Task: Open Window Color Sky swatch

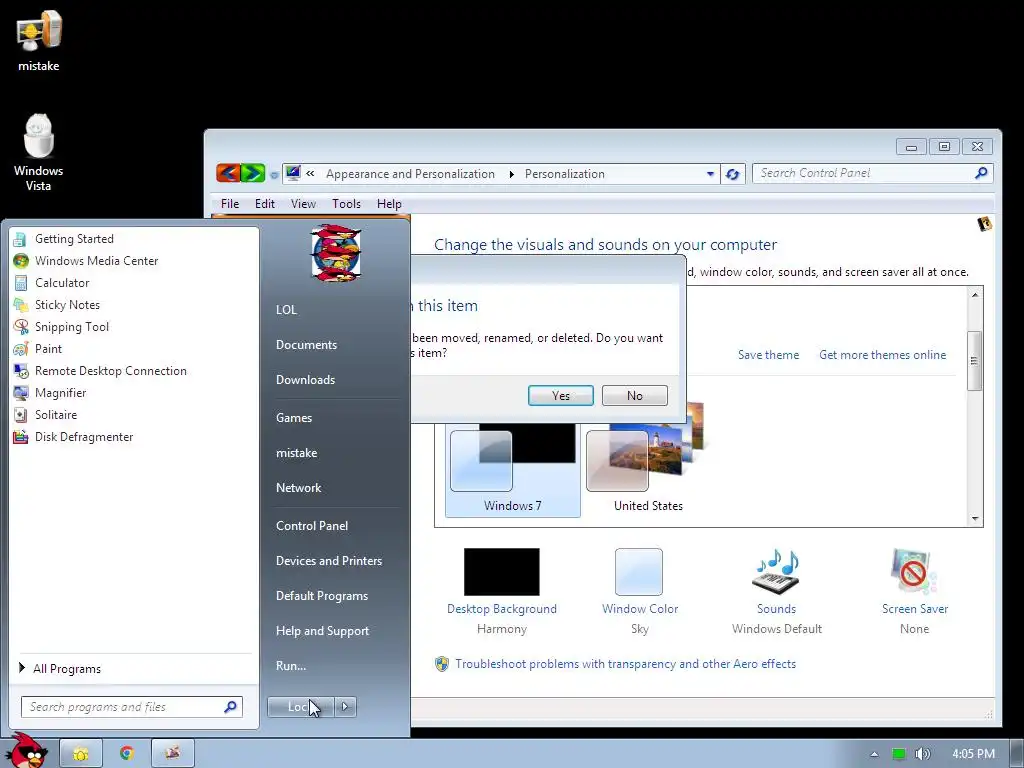Action: coord(639,571)
